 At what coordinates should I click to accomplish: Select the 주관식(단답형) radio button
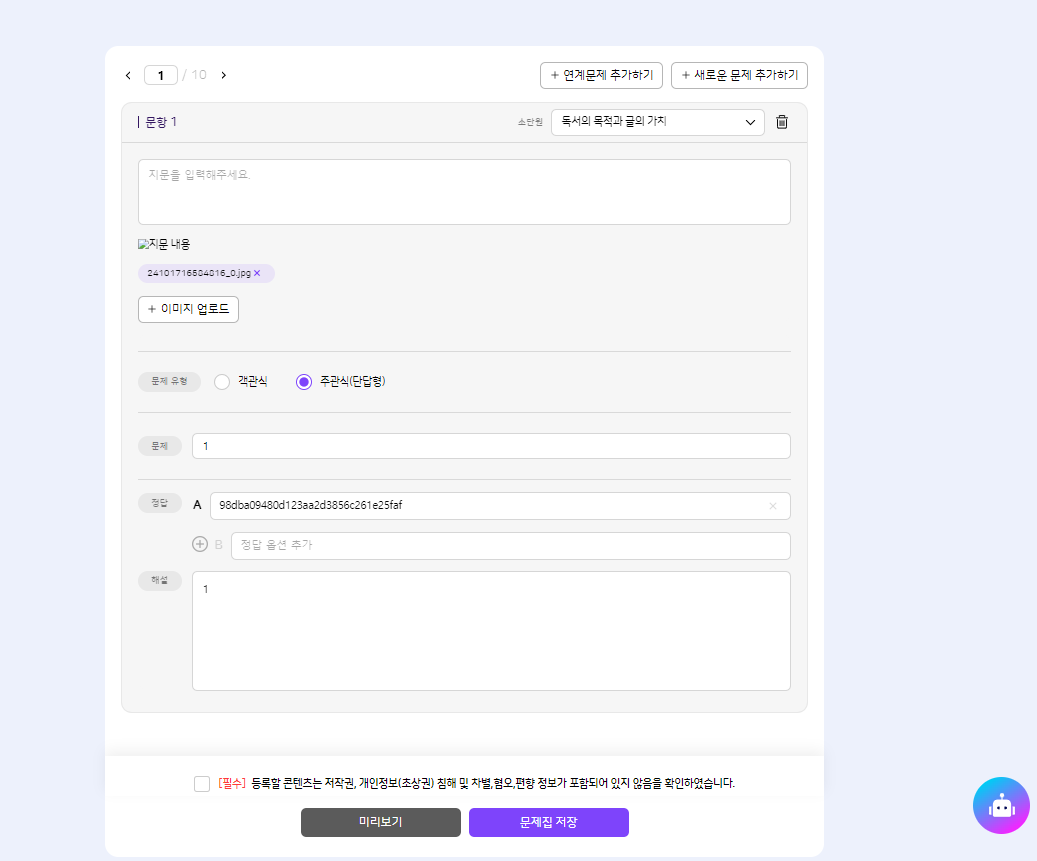tap(304, 381)
